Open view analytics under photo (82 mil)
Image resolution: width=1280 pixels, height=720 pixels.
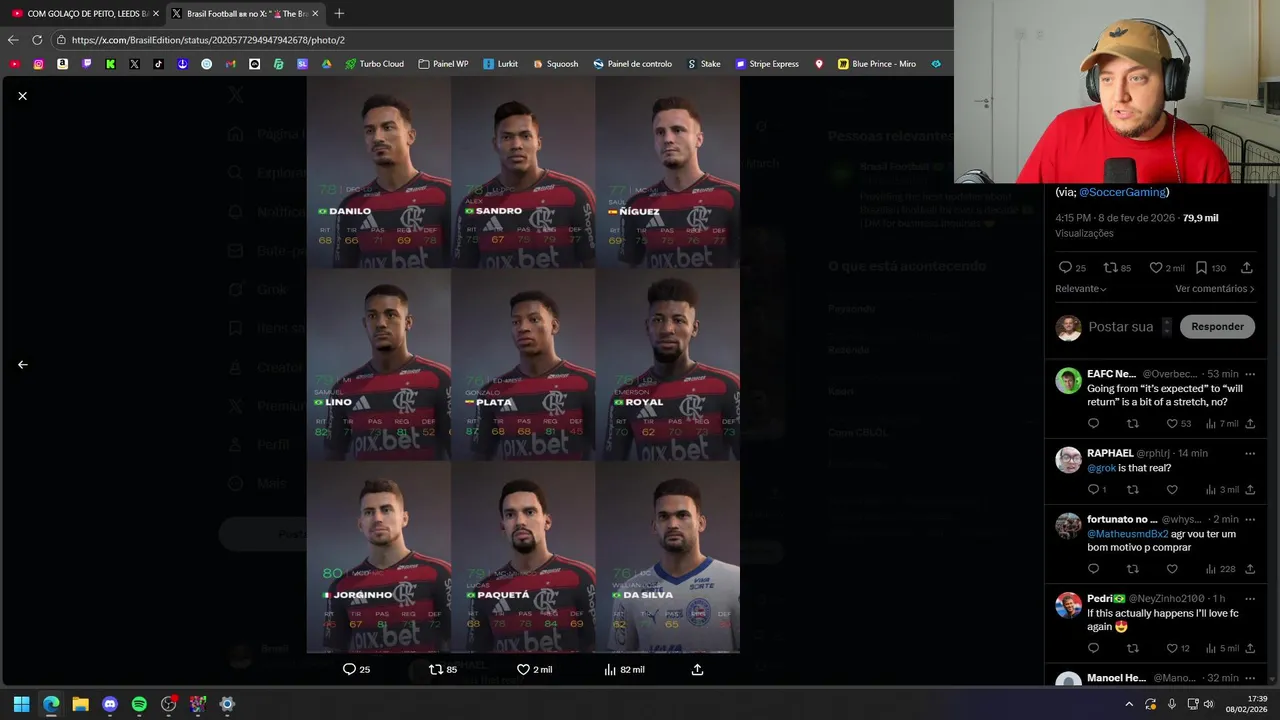click(x=624, y=669)
